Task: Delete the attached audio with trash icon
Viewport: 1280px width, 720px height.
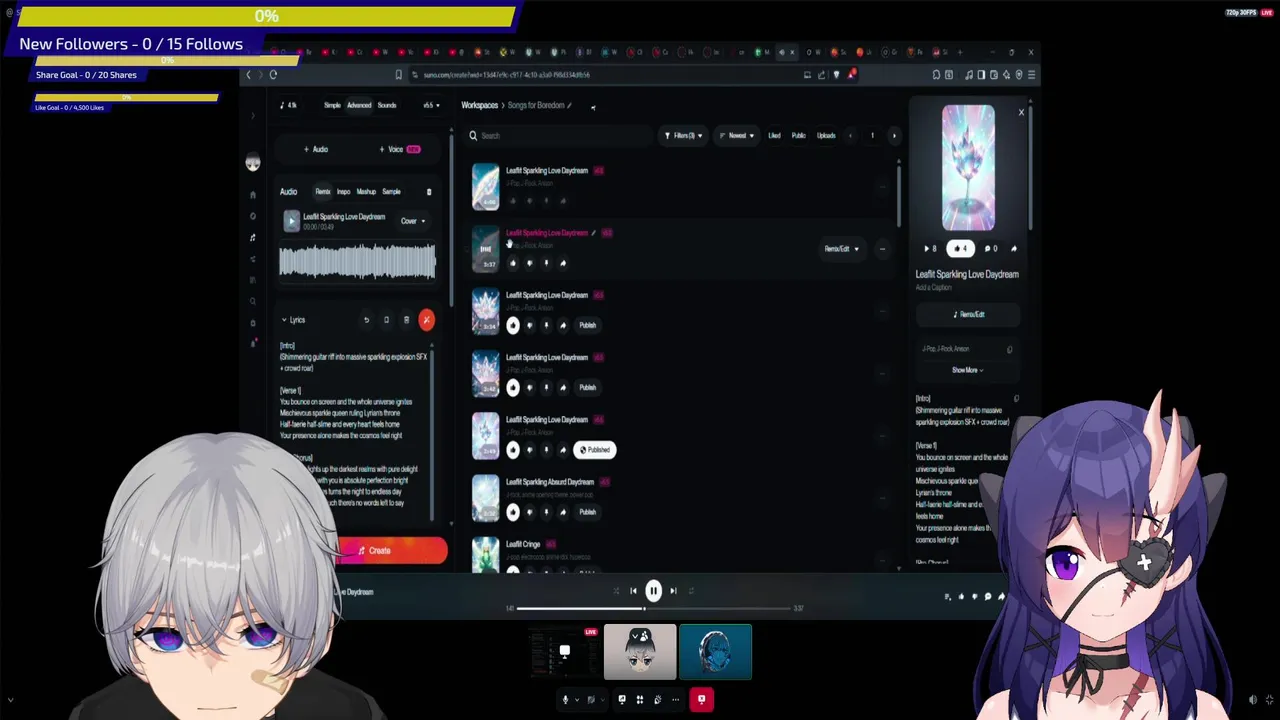Action: click(429, 192)
